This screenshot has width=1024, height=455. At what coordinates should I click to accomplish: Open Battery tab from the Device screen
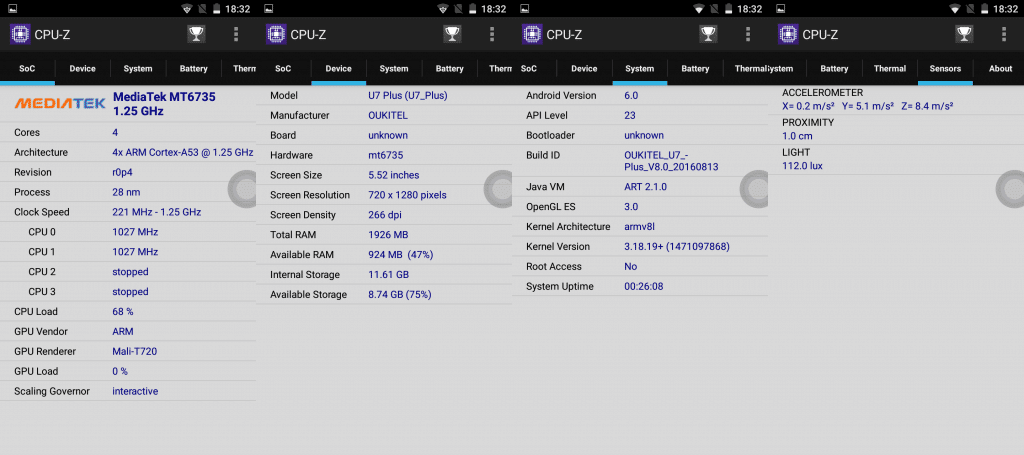[x=450, y=69]
